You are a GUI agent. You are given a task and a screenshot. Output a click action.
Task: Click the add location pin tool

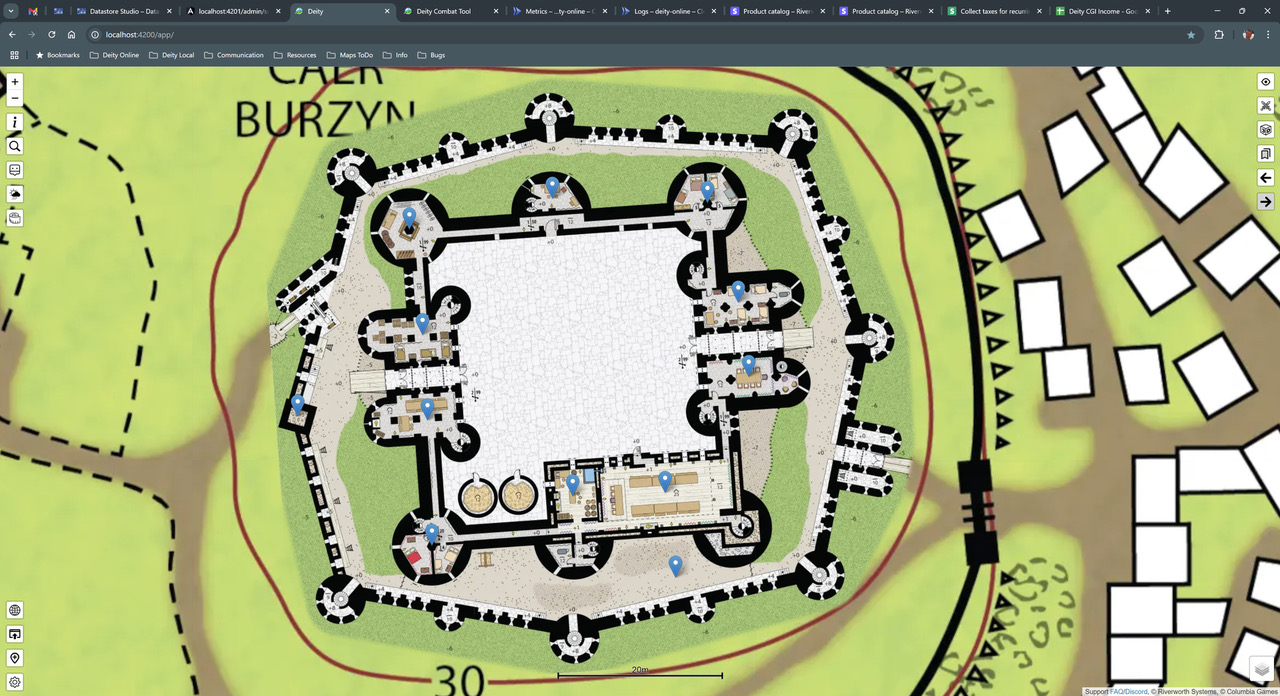pos(15,658)
